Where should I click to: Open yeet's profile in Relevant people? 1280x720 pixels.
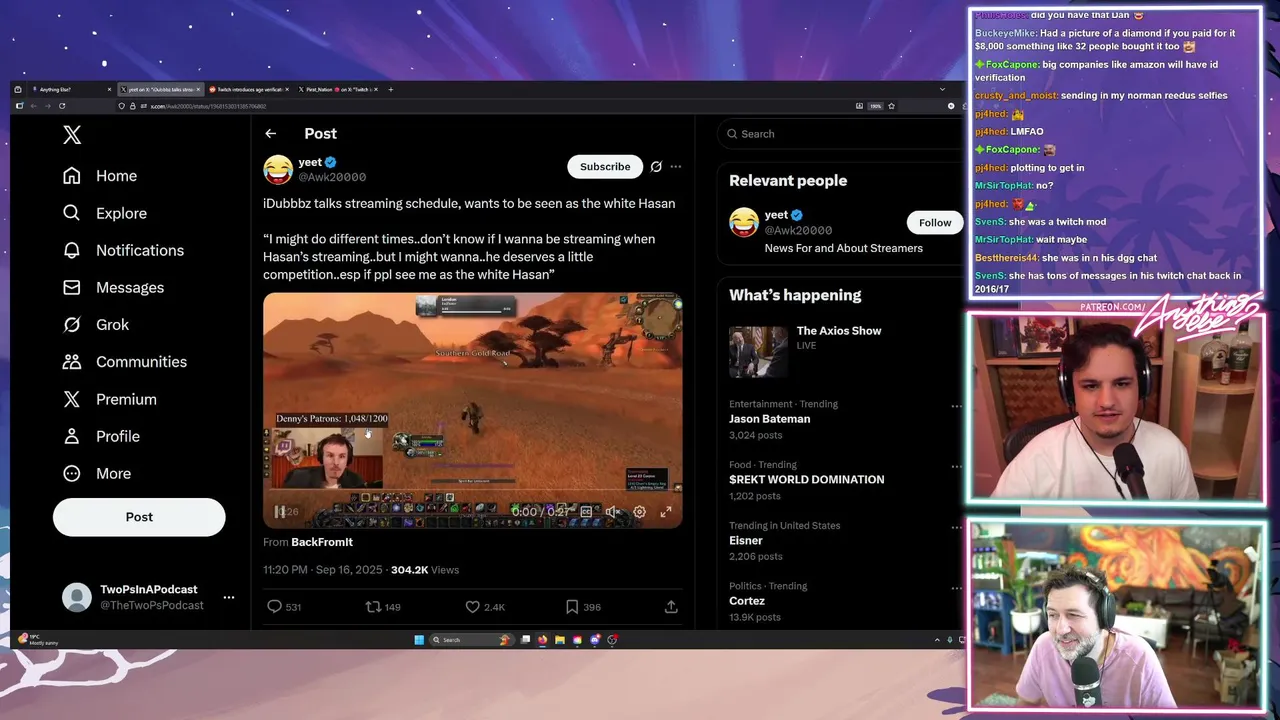click(777, 215)
